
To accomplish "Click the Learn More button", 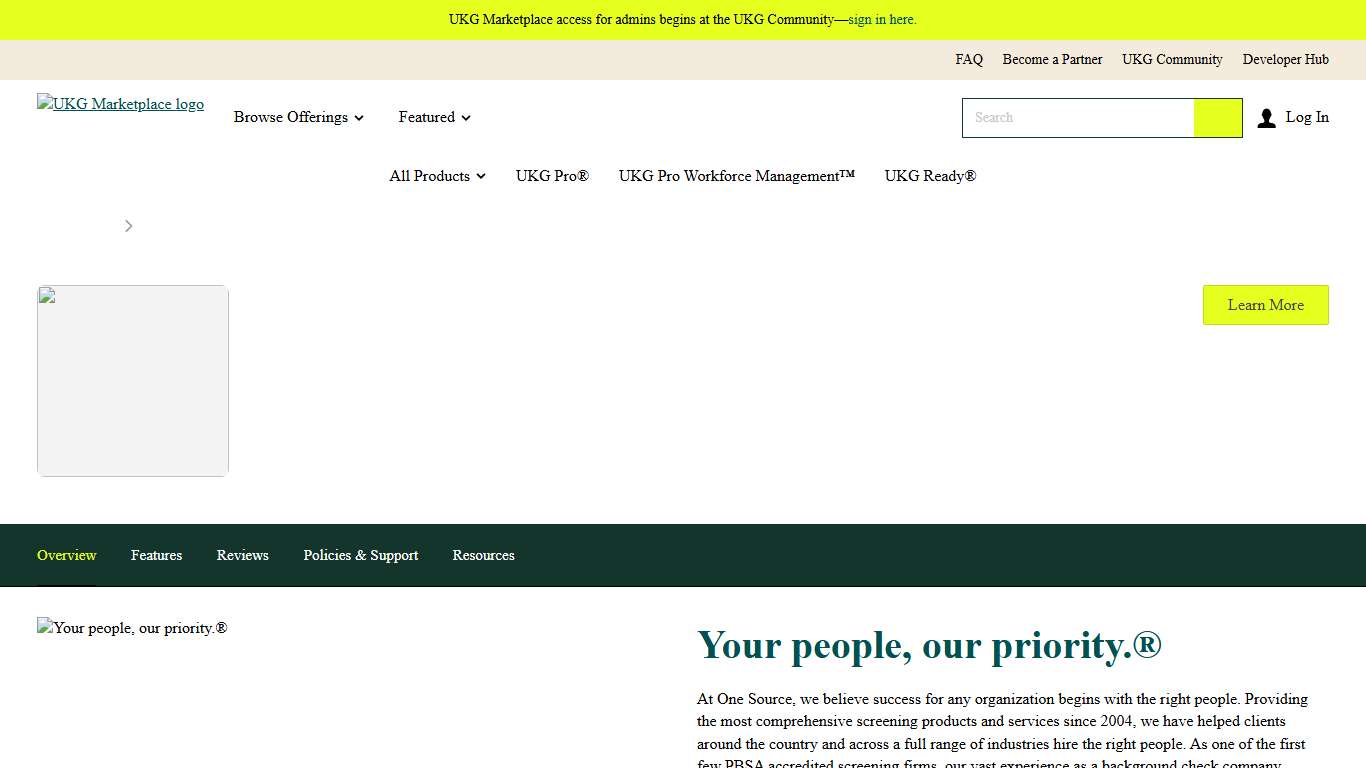I will pos(1265,305).
